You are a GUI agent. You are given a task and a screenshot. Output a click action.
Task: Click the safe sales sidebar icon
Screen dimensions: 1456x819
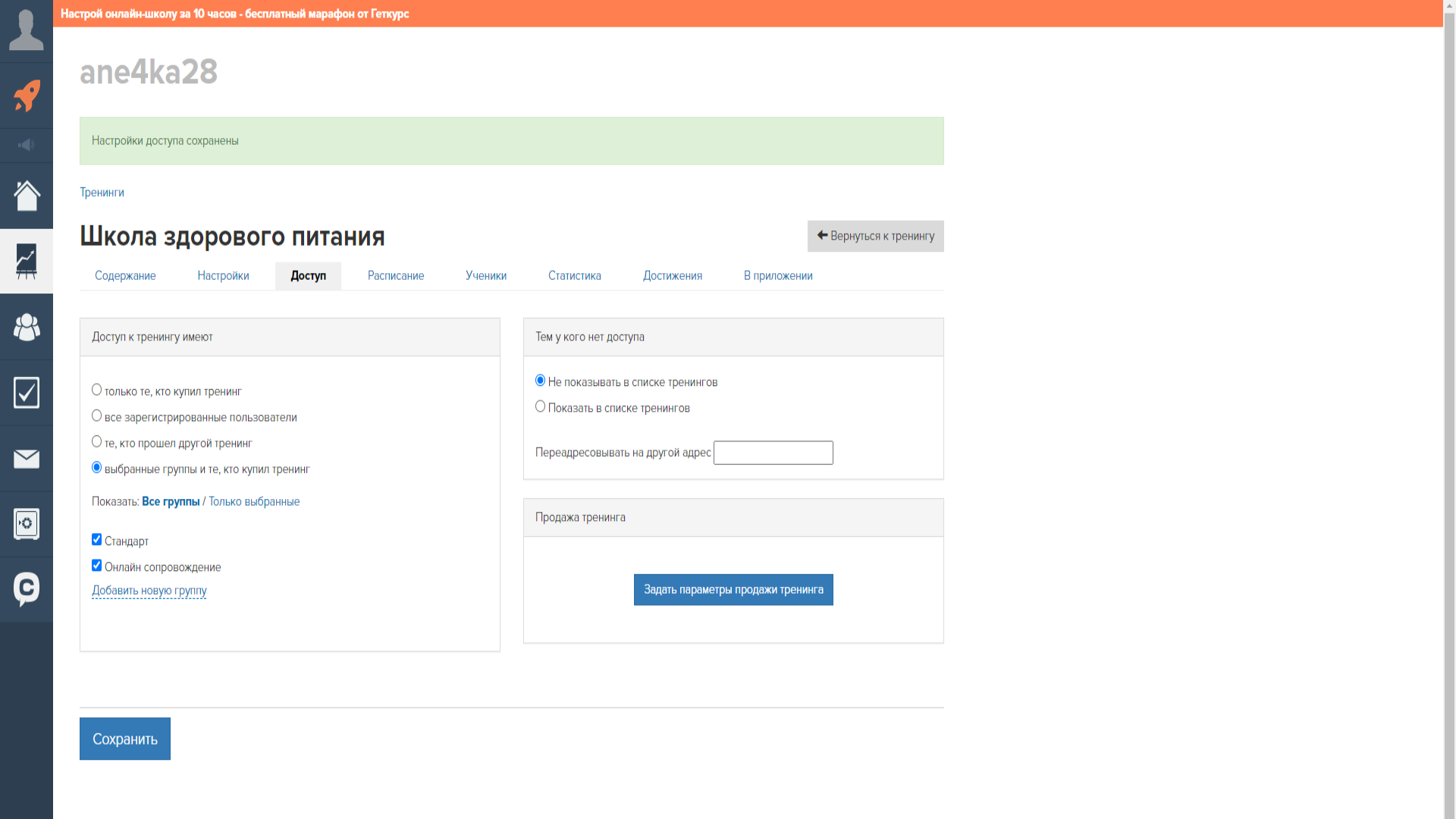point(27,524)
